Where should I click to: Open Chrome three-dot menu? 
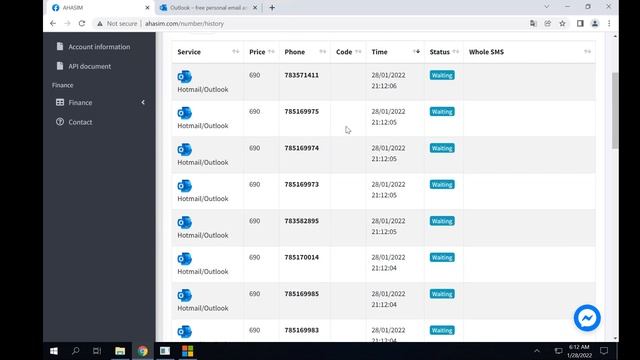[x=609, y=24]
